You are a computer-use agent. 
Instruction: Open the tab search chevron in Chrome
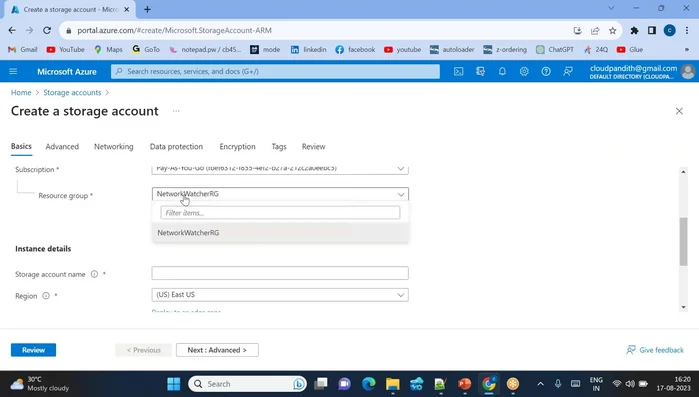[611, 8]
